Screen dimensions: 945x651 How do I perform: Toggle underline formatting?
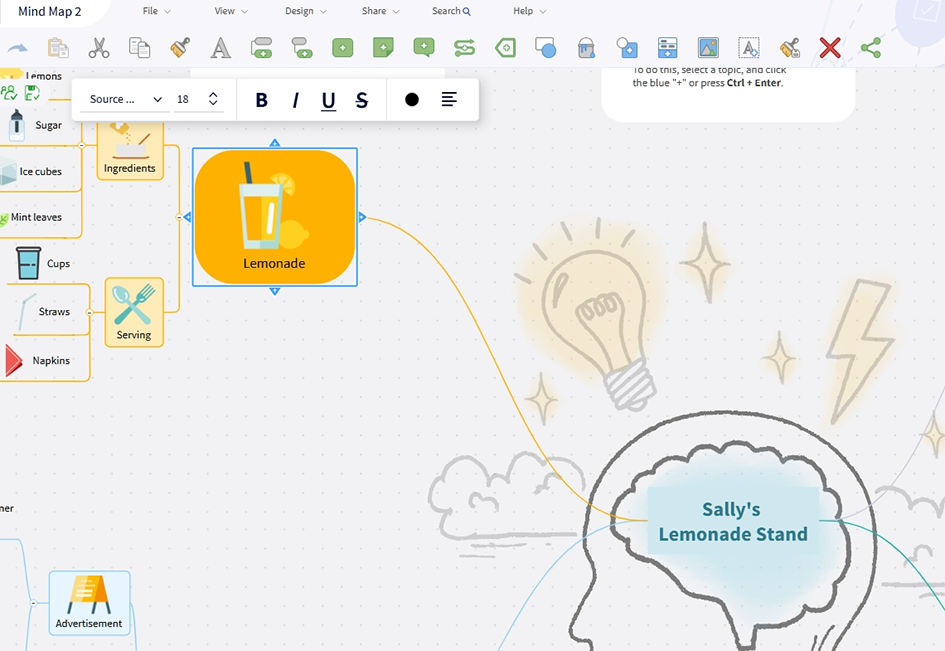[x=328, y=99]
